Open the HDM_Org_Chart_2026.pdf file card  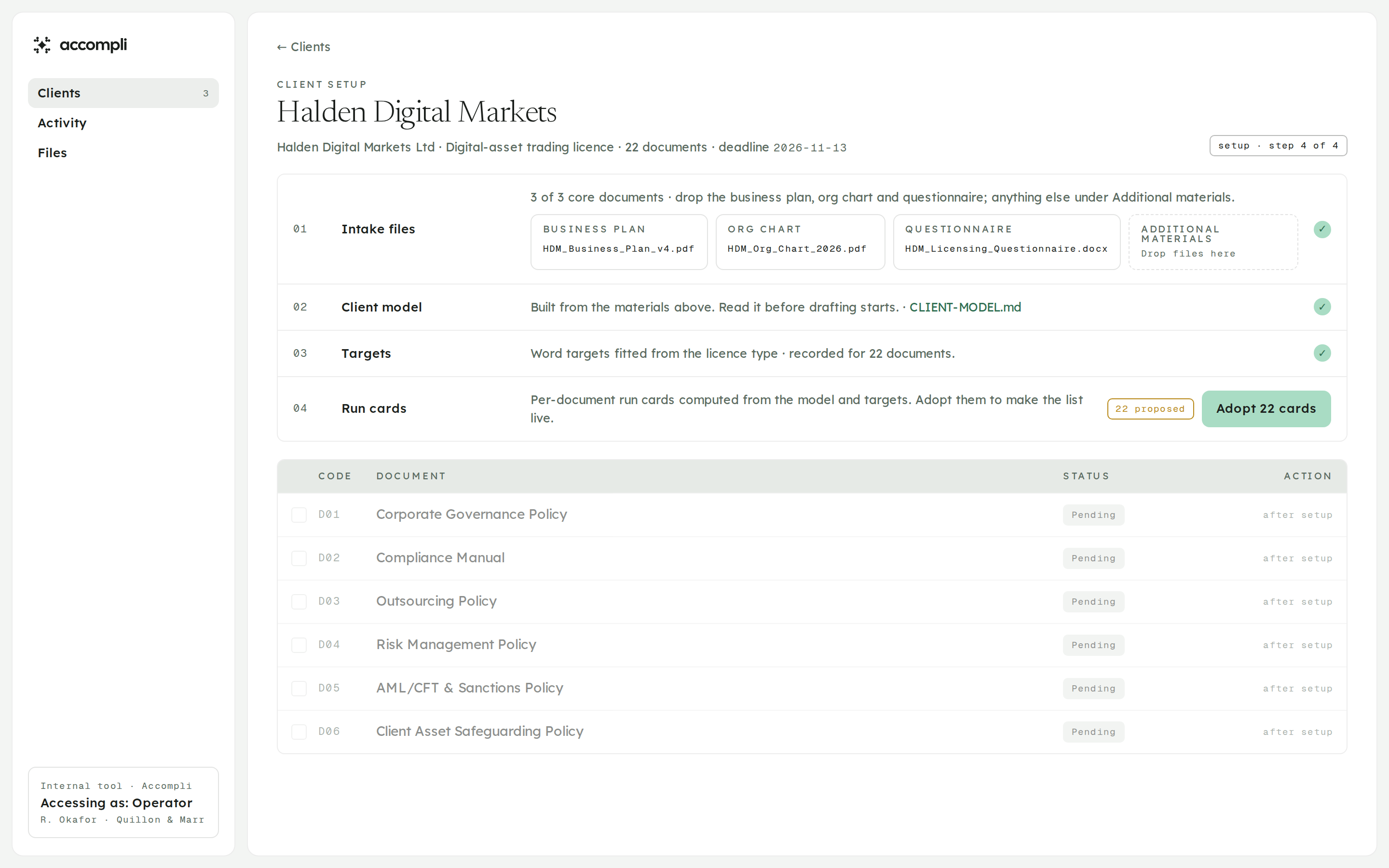point(800,242)
